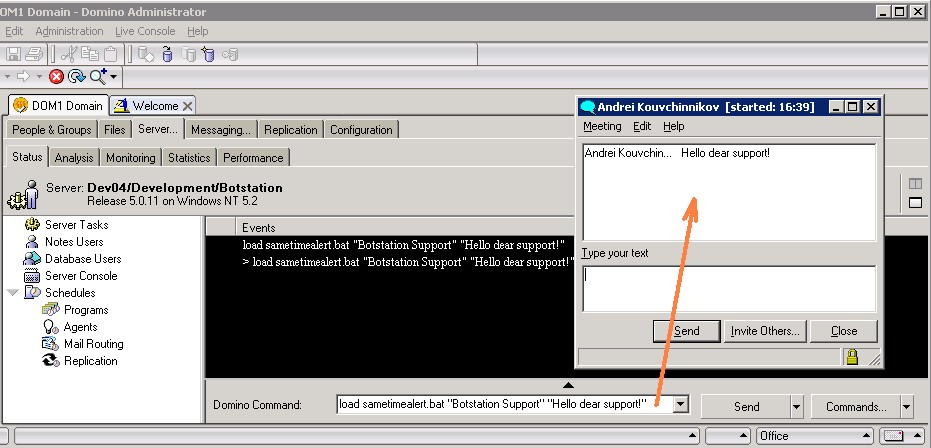Select the Schedules tree item
Image resolution: width=931 pixels, height=448 pixels.
click(70, 293)
